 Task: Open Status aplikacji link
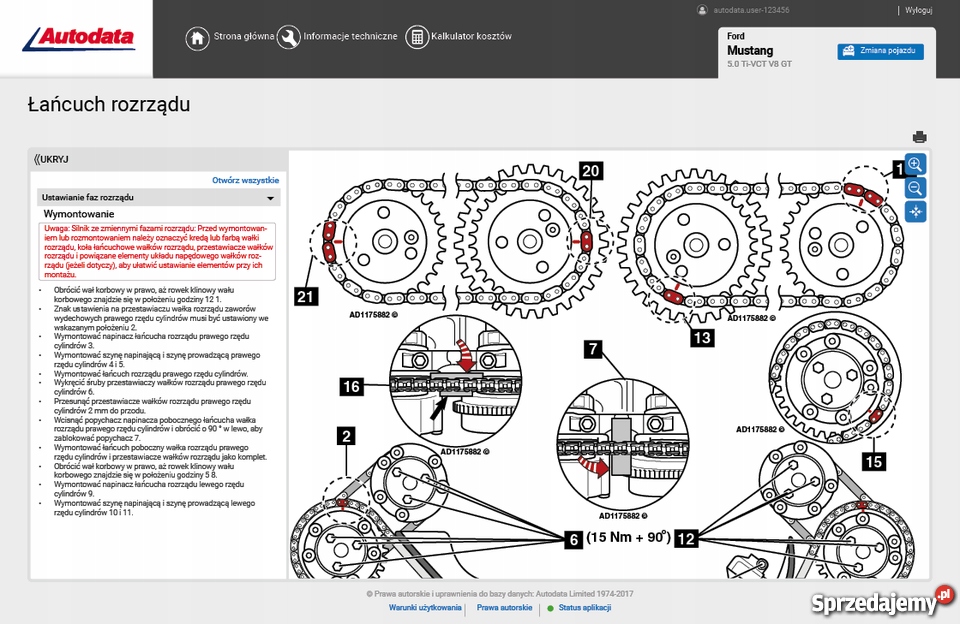585,607
